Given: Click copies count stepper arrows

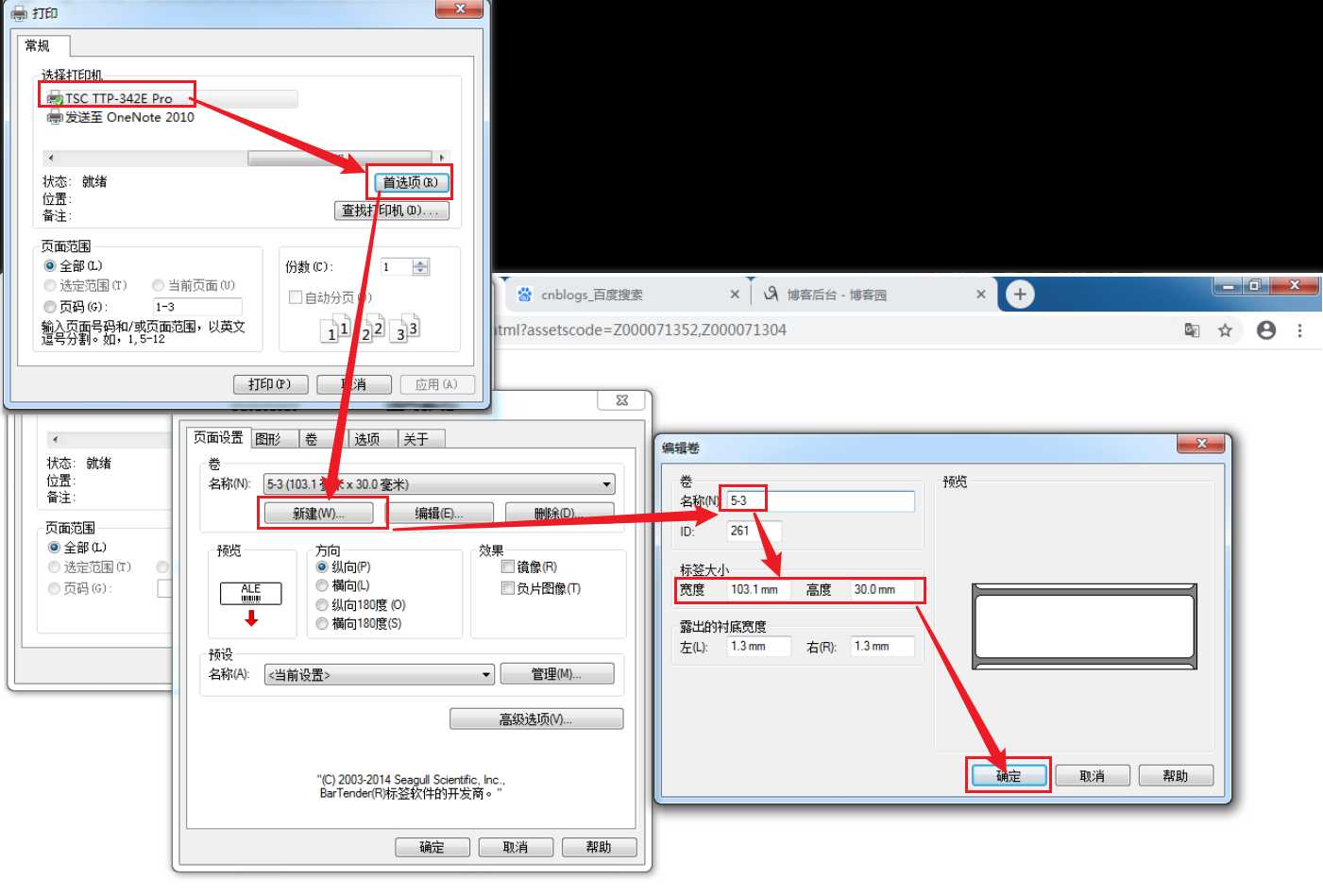Looking at the screenshot, I should point(421,267).
